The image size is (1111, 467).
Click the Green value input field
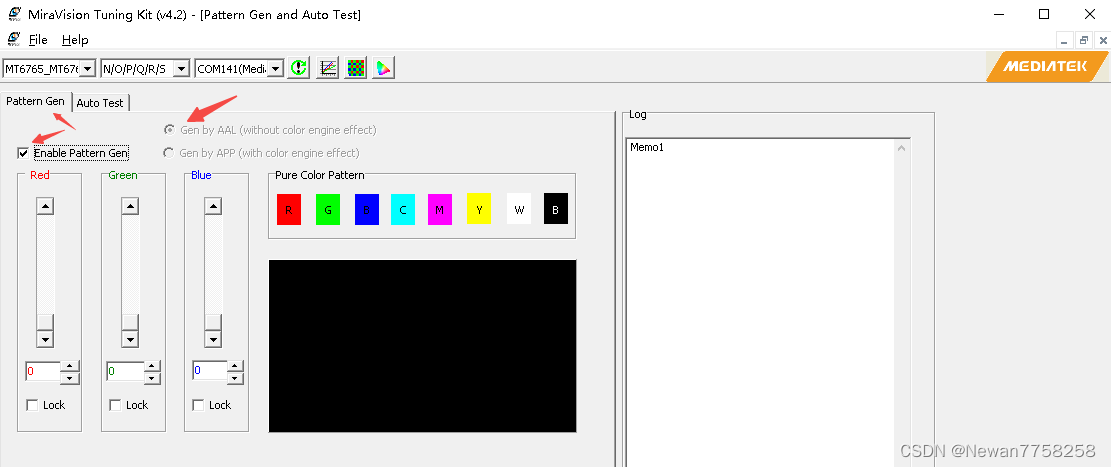[x=125, y=371]
